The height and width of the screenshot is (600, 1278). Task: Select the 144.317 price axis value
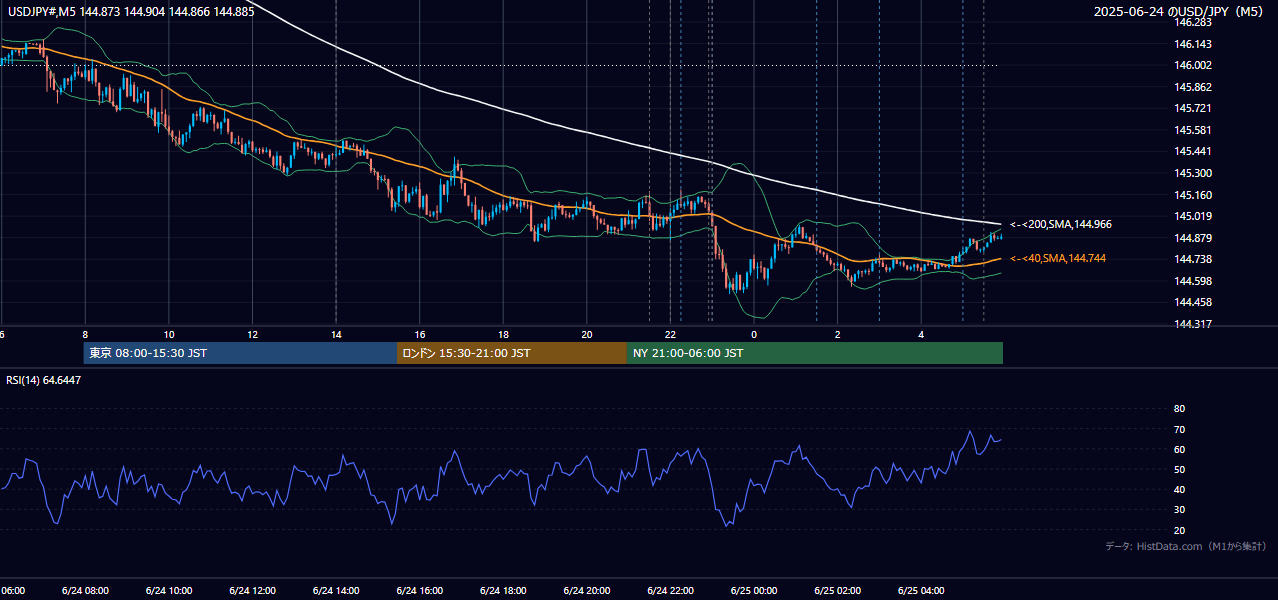point(1194,324)
